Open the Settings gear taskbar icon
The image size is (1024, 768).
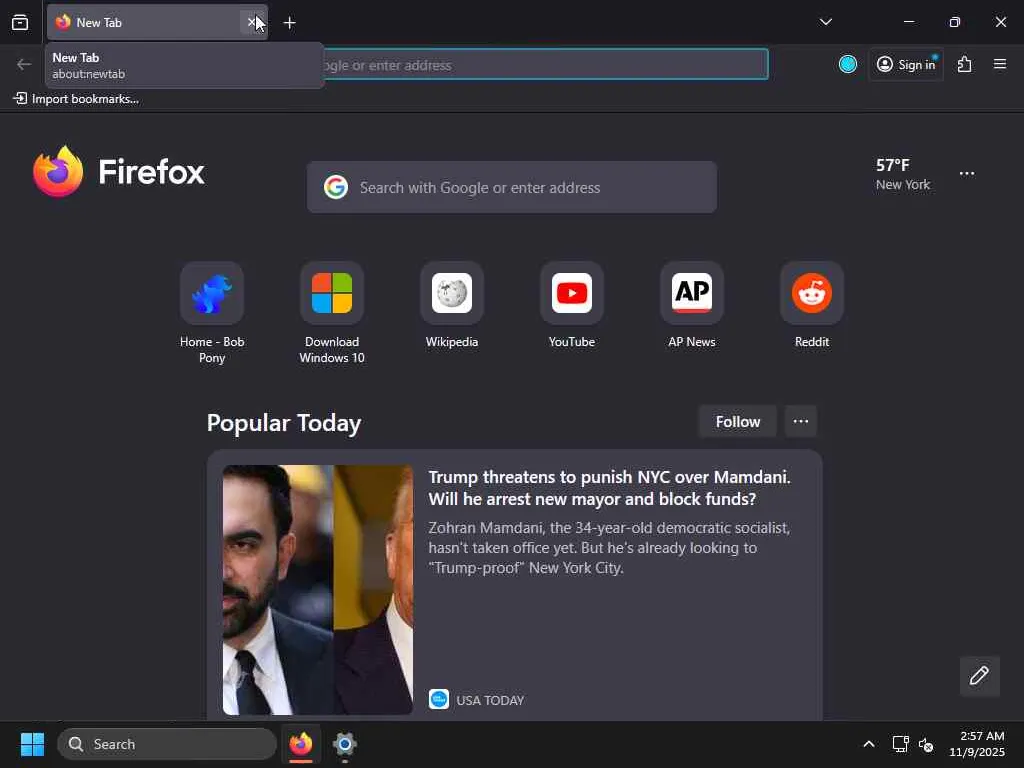(x=345, y=744)
